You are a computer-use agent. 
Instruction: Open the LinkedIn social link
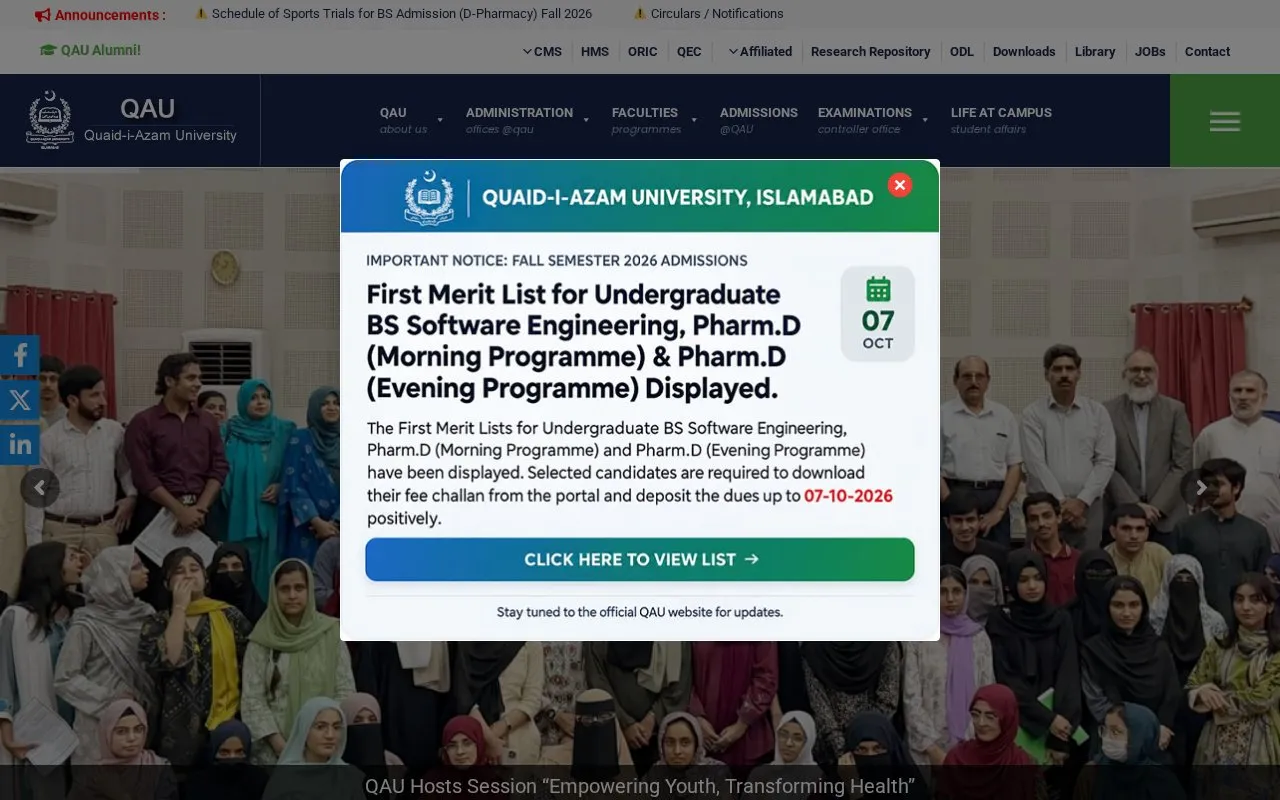(20, 444)
